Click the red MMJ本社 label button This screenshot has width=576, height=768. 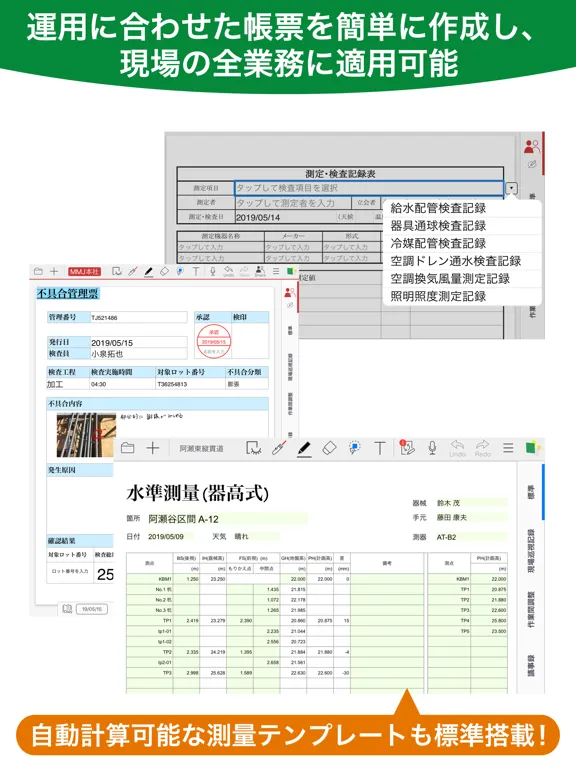pos(84,271)
